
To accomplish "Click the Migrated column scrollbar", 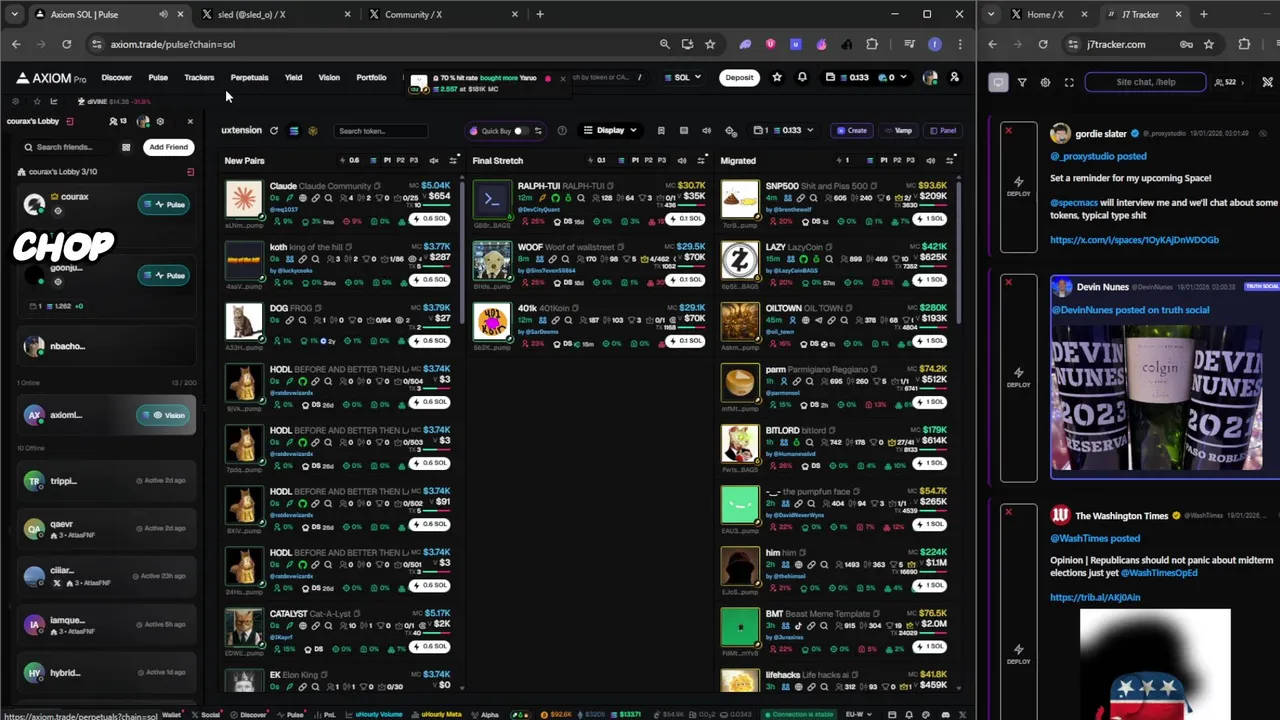I will [958, 250].
